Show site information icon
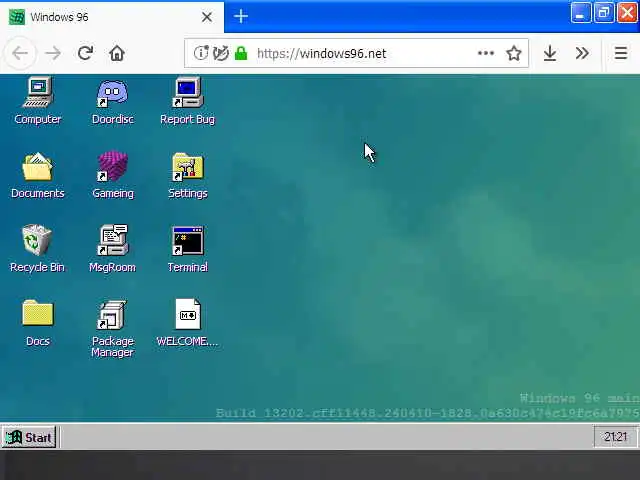Screen dimensions: 640x480 tap(201, 53)
